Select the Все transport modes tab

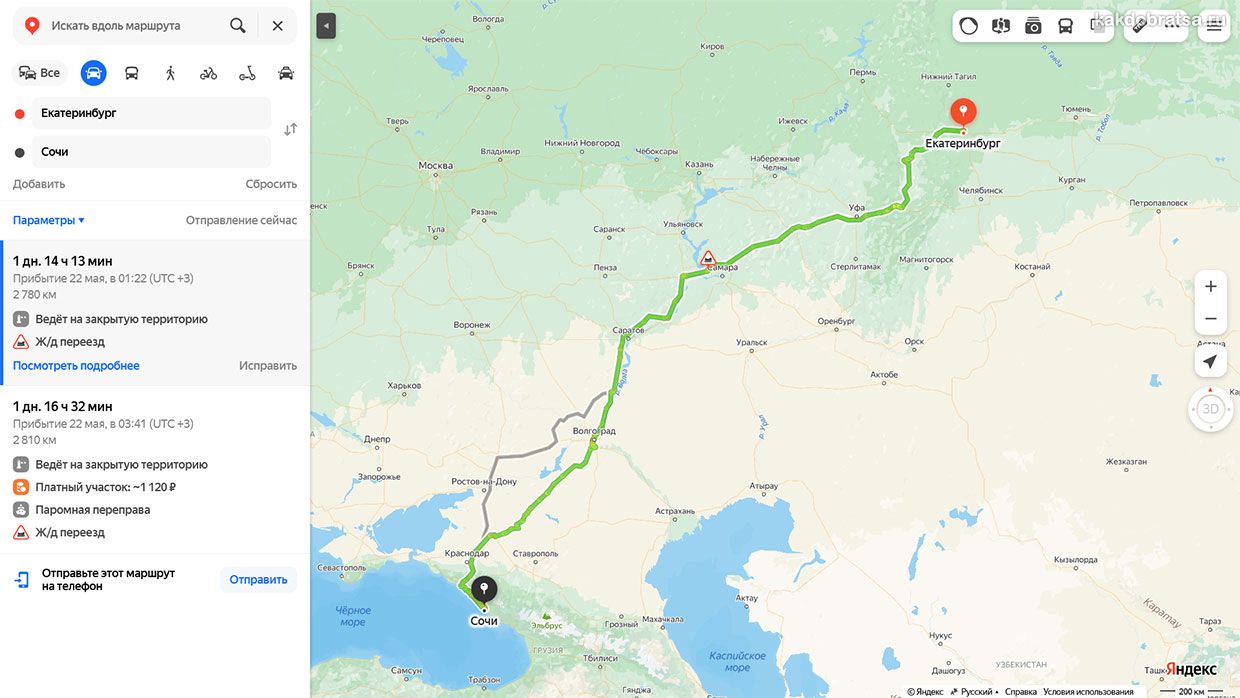click(x=40, y=73)
